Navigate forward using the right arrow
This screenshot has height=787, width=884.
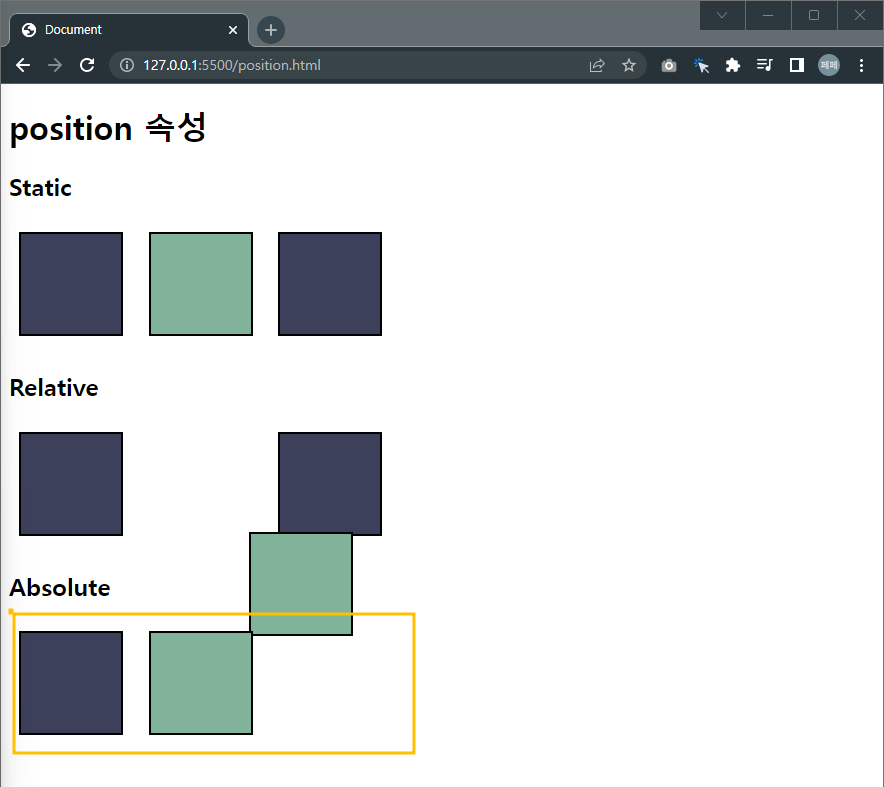(54, 65)
